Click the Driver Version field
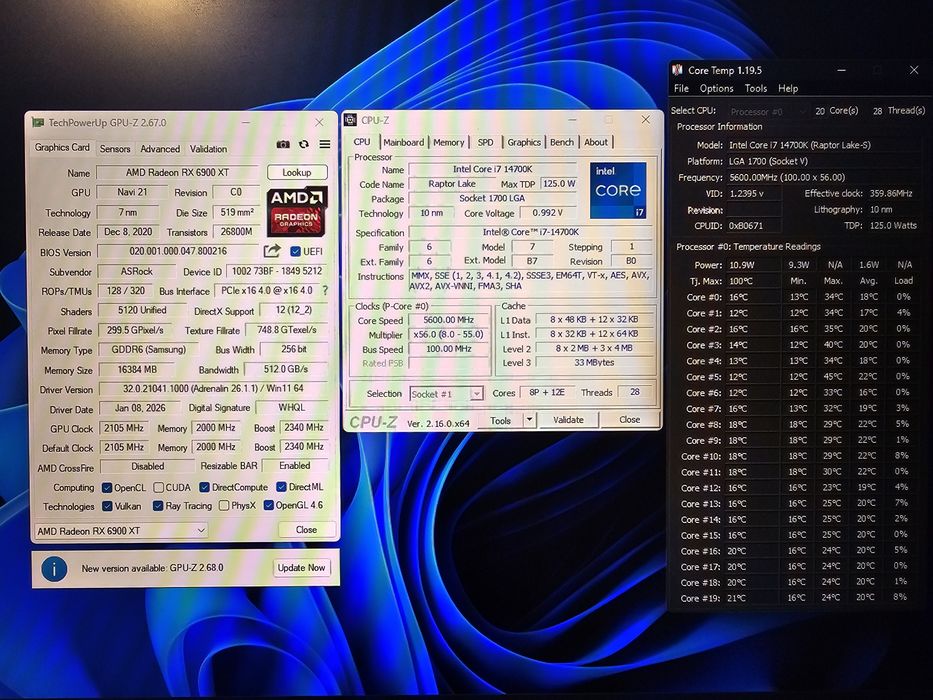This screenshot has height=700, width=933. (213, 389)
